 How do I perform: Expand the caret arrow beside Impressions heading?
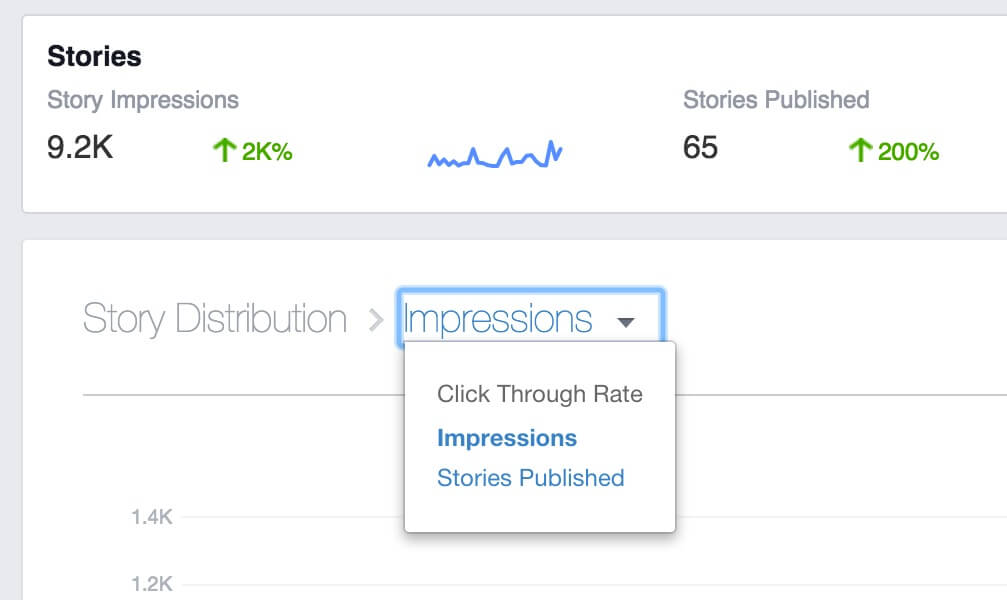626,322
